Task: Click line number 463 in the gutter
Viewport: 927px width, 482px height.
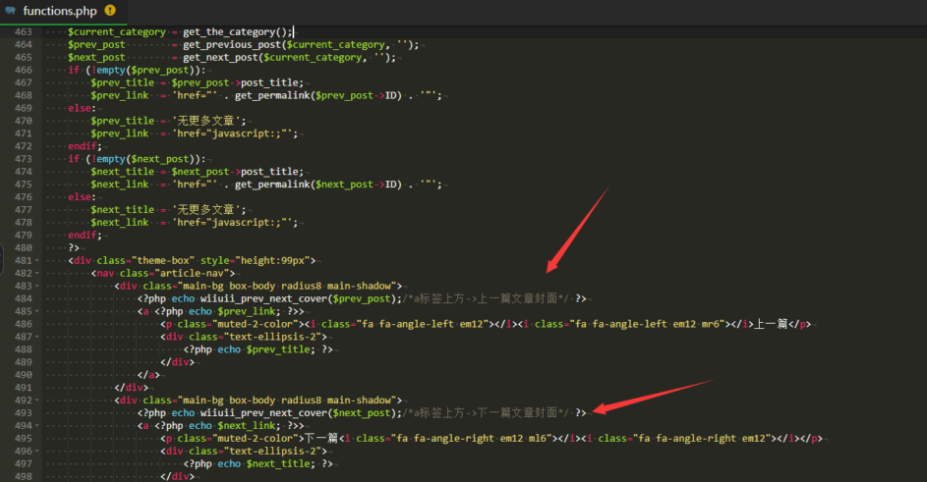Action: click(x=22, y=32)
